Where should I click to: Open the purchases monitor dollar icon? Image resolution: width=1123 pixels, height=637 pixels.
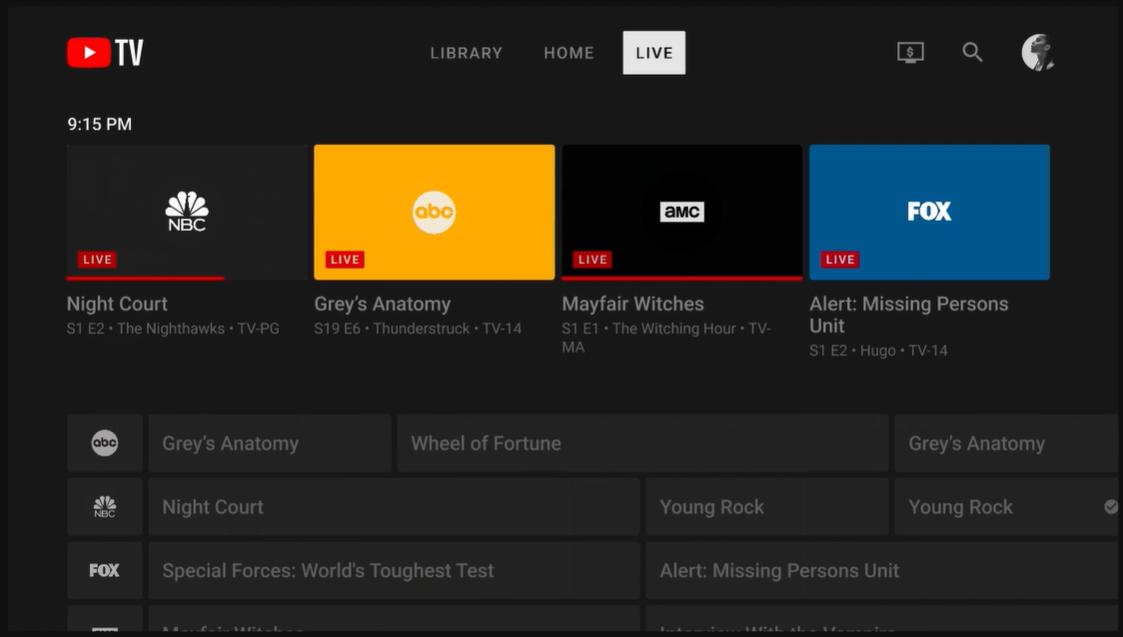click(910, 52)
